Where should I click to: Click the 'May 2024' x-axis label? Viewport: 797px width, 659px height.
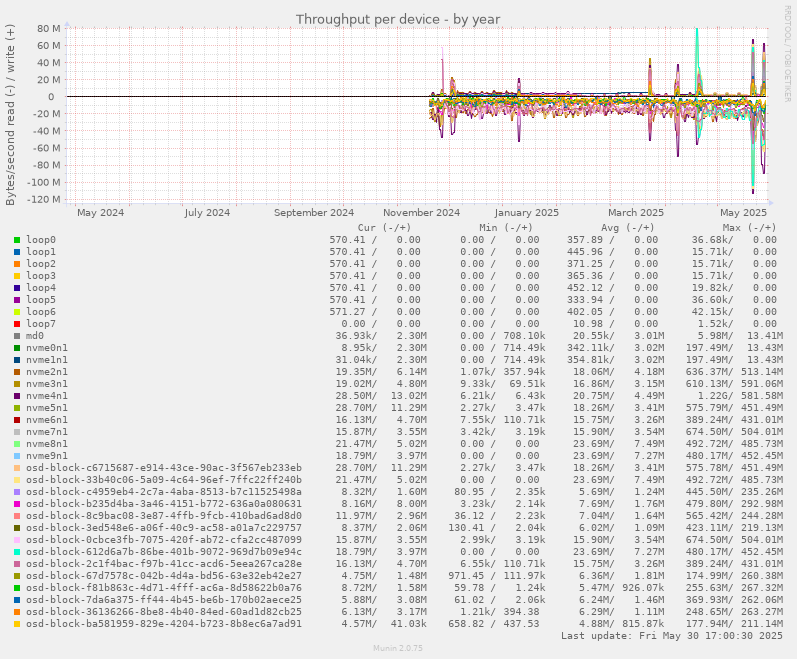pos(101,212)
